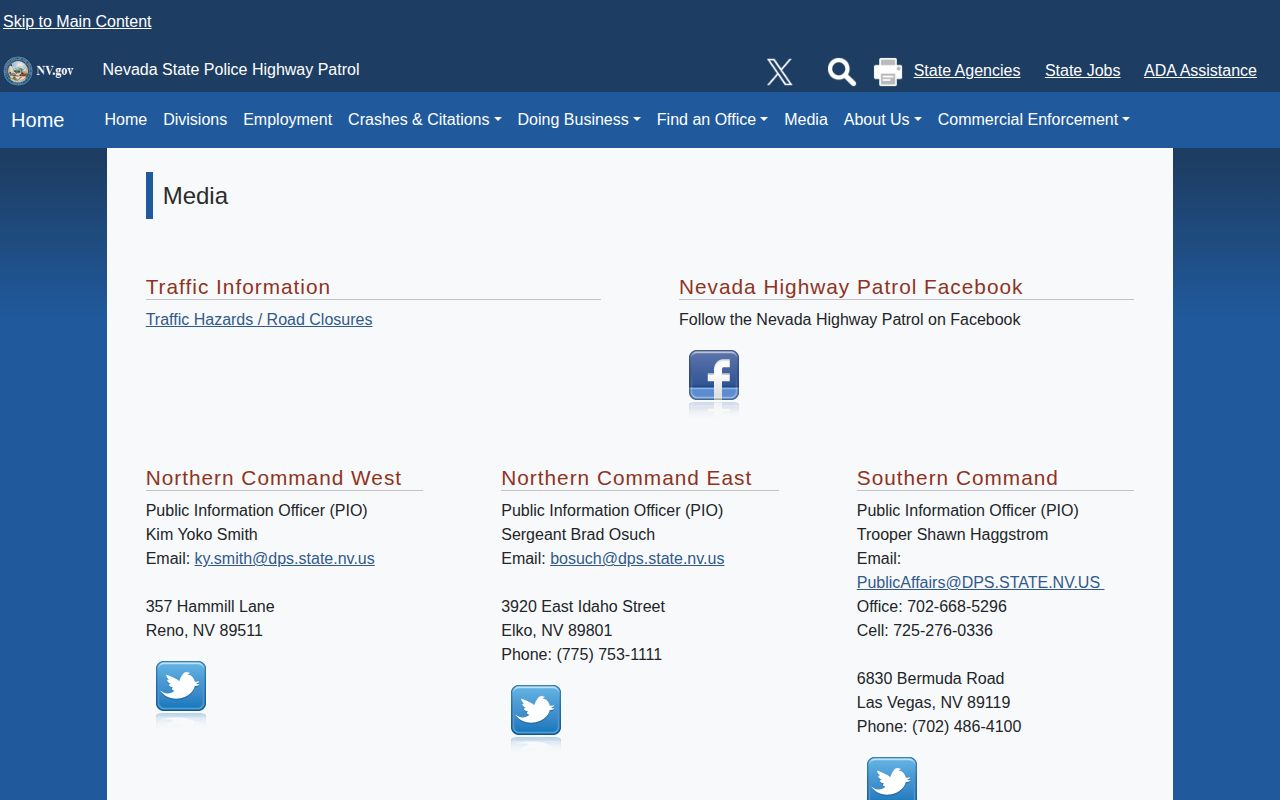The image size is (1280, 800).
Task: Open the ADA Assistance link
Action: 1200,71
